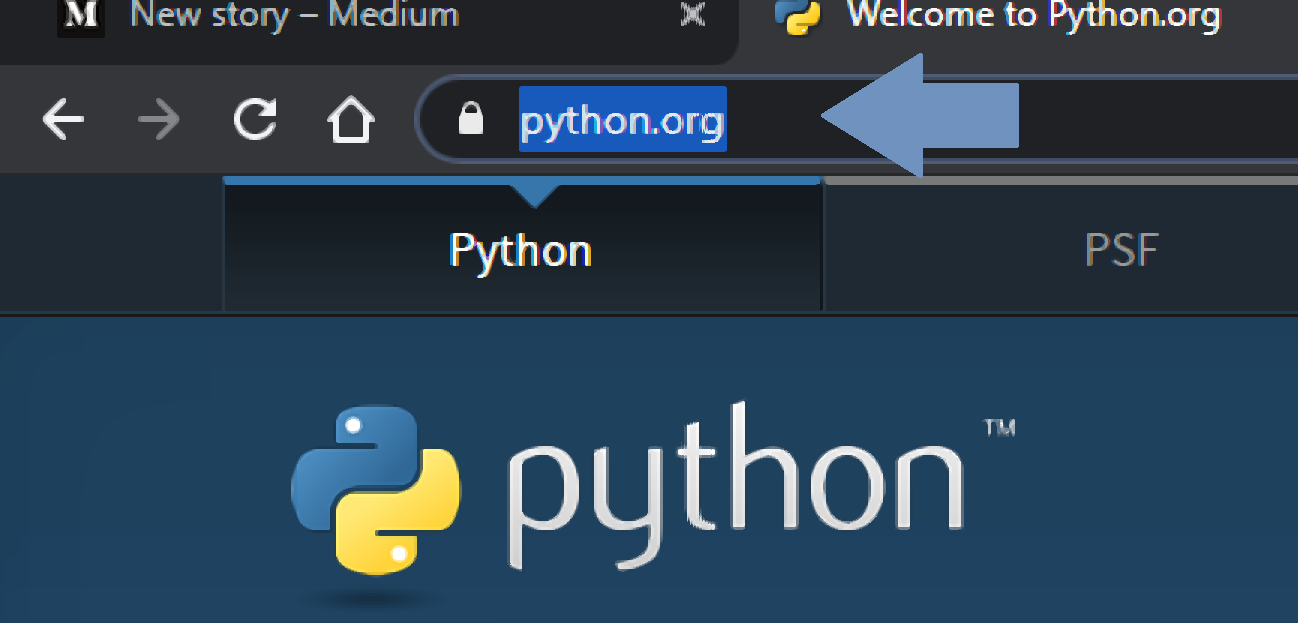This screenshot has width=1298, height=623.
Task: Close the New story – Medium tab
Action: (x=692, y=17)
